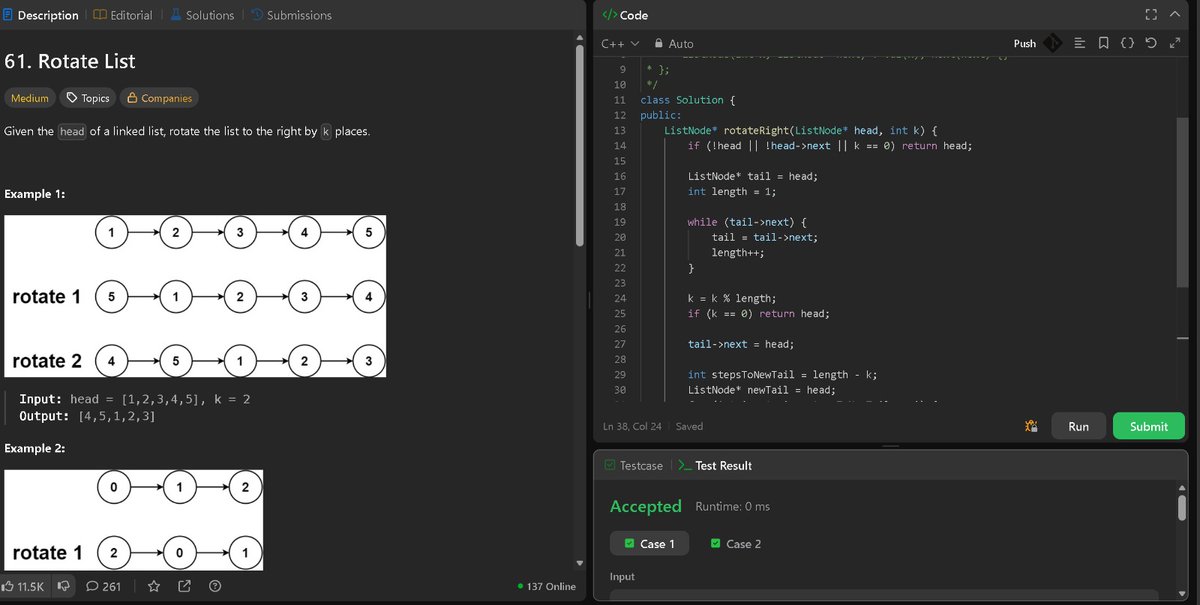Click code line 'ListNode* newTail = head;'
1200x605 pixels.
(761, 390)
